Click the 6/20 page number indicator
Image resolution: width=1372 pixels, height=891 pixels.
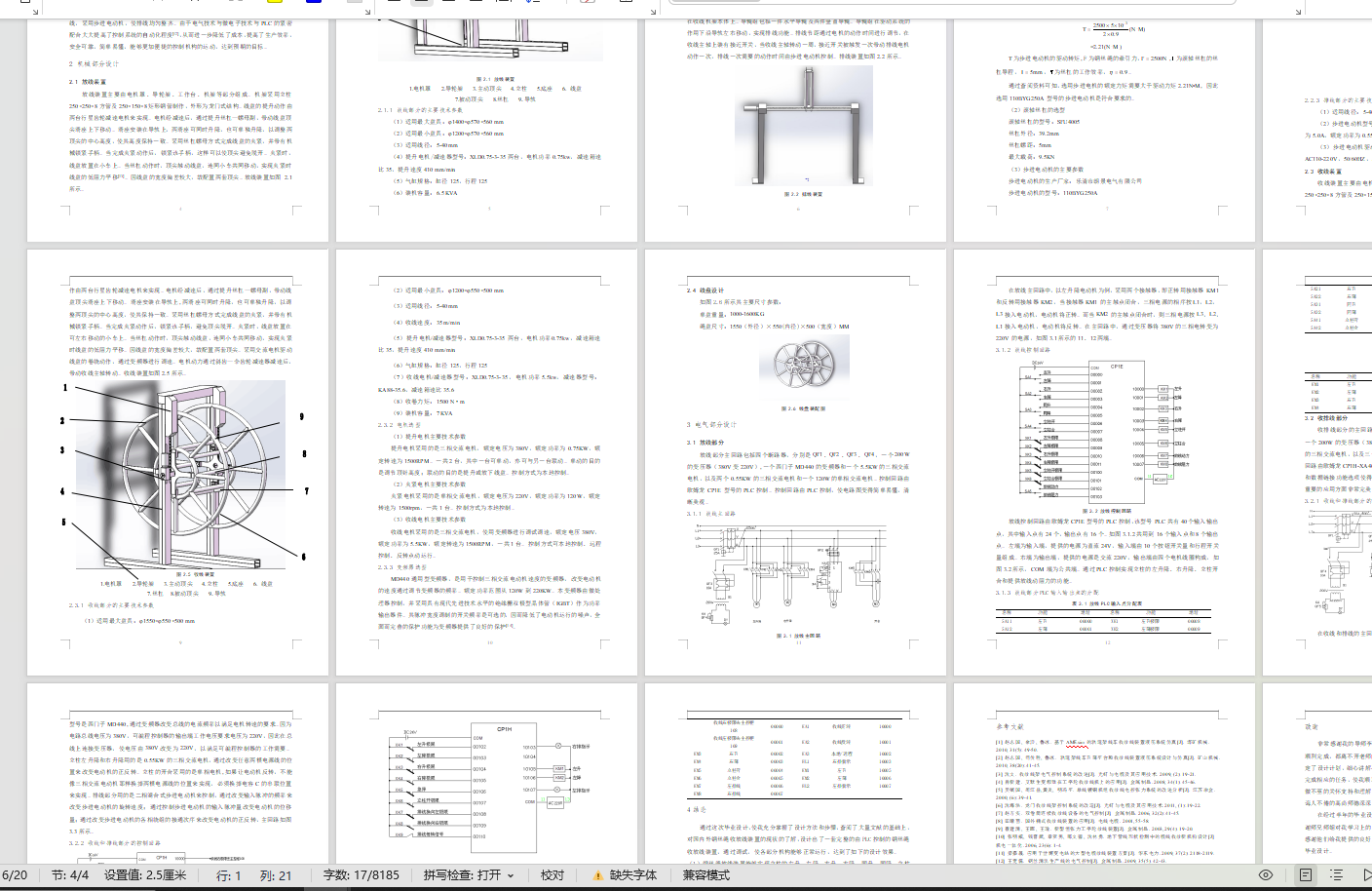[15, 875]
